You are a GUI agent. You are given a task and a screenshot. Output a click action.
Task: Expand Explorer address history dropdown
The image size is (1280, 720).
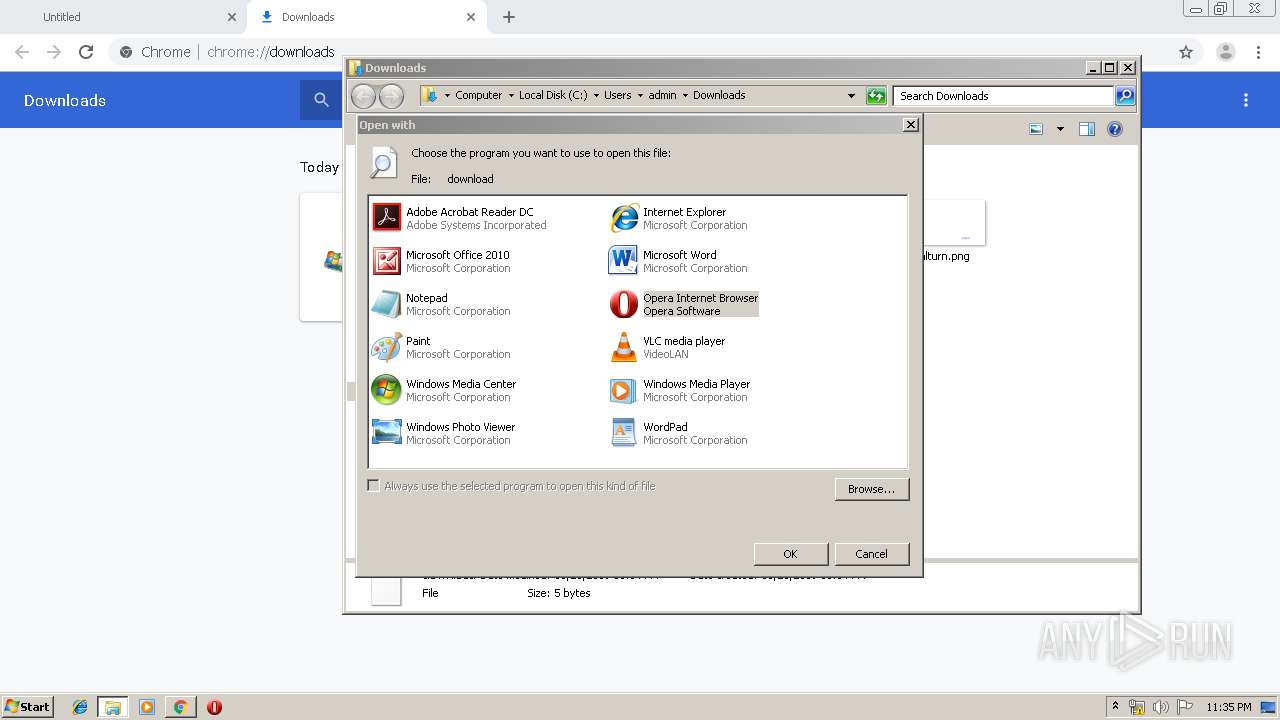[x=851, y=96]
